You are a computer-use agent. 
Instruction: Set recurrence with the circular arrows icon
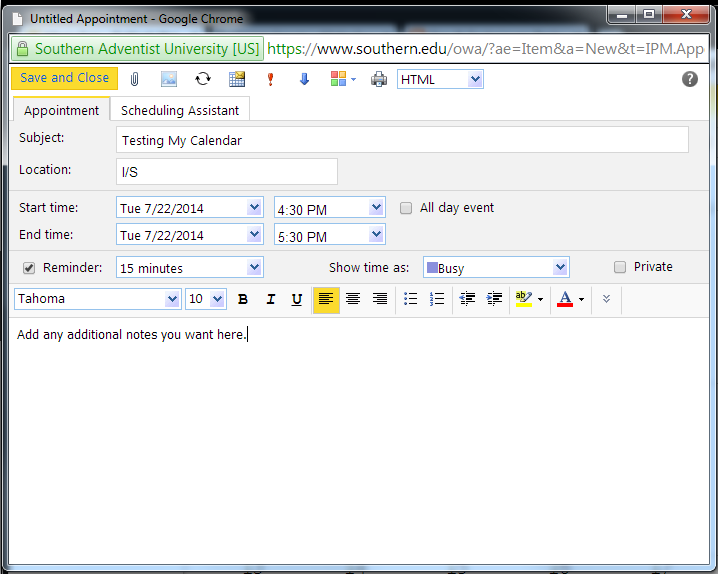pyautogui.click(x=203, y=79)
